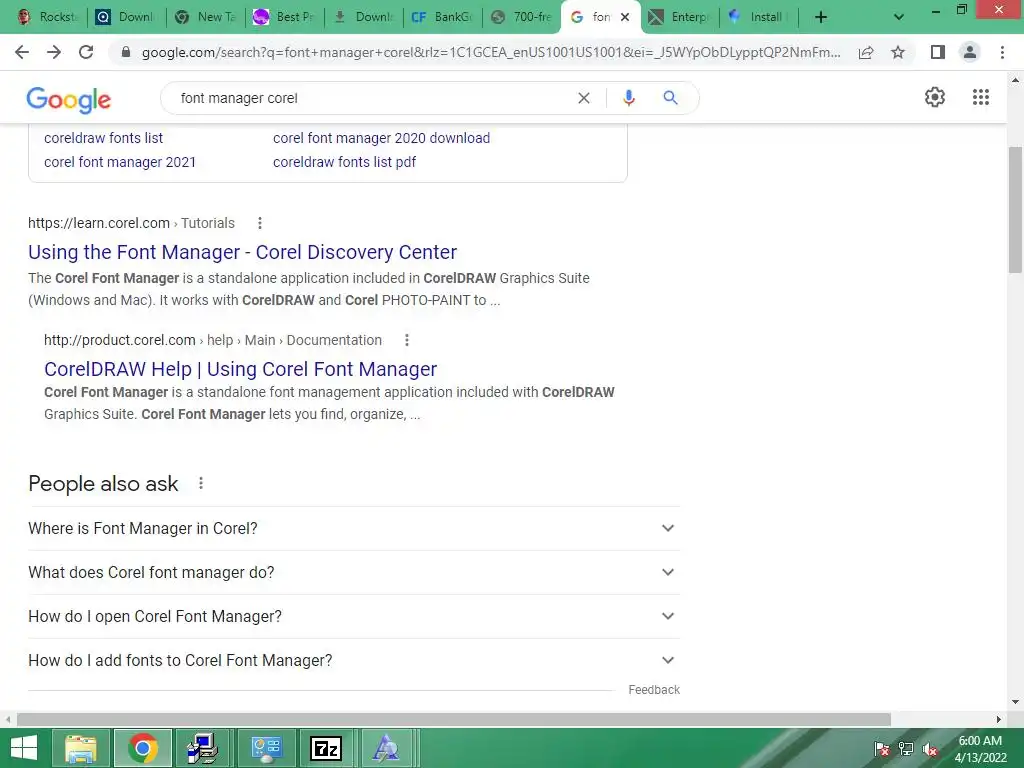The width and height of the screenshot is (1024, 768).
Task: Open taskbar clock showing 6:00 AM
Action: coord(980,749)
